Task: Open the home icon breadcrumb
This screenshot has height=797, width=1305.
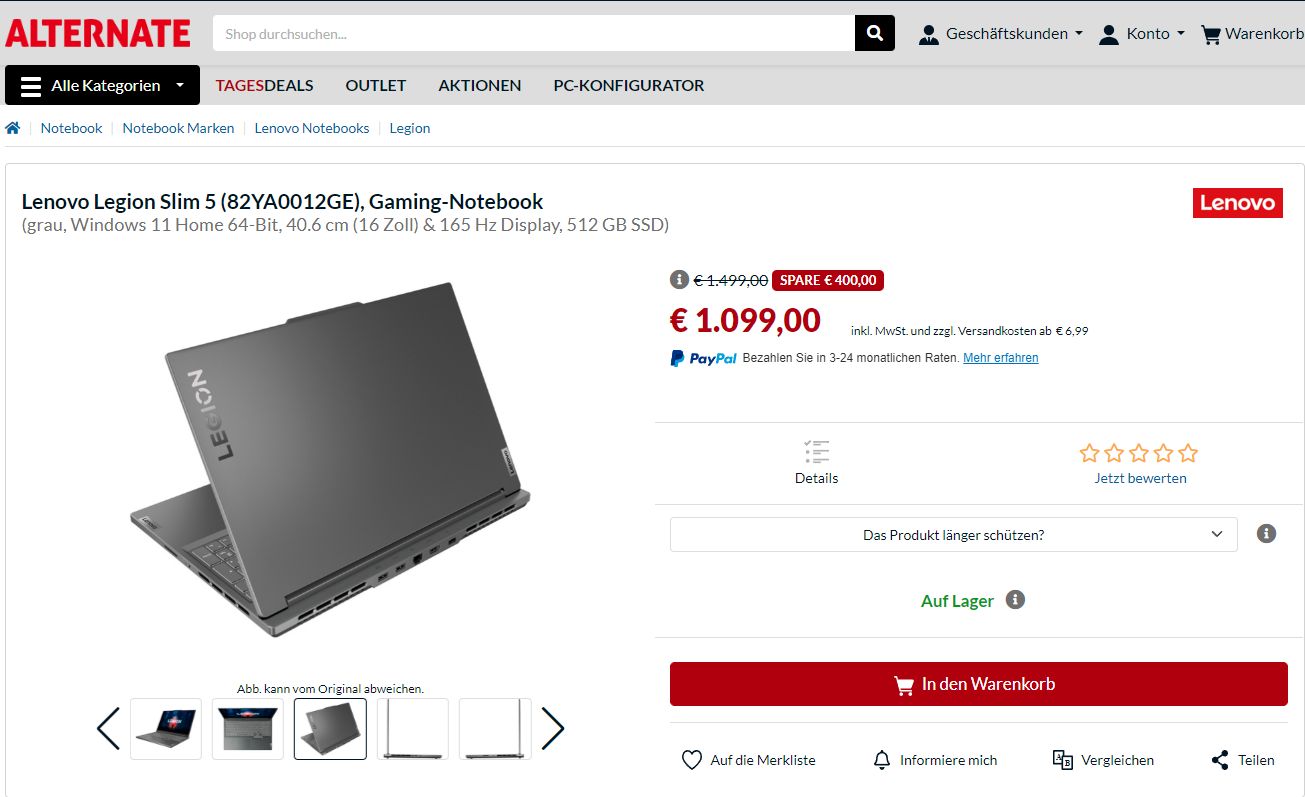Action: click(13, 128)
